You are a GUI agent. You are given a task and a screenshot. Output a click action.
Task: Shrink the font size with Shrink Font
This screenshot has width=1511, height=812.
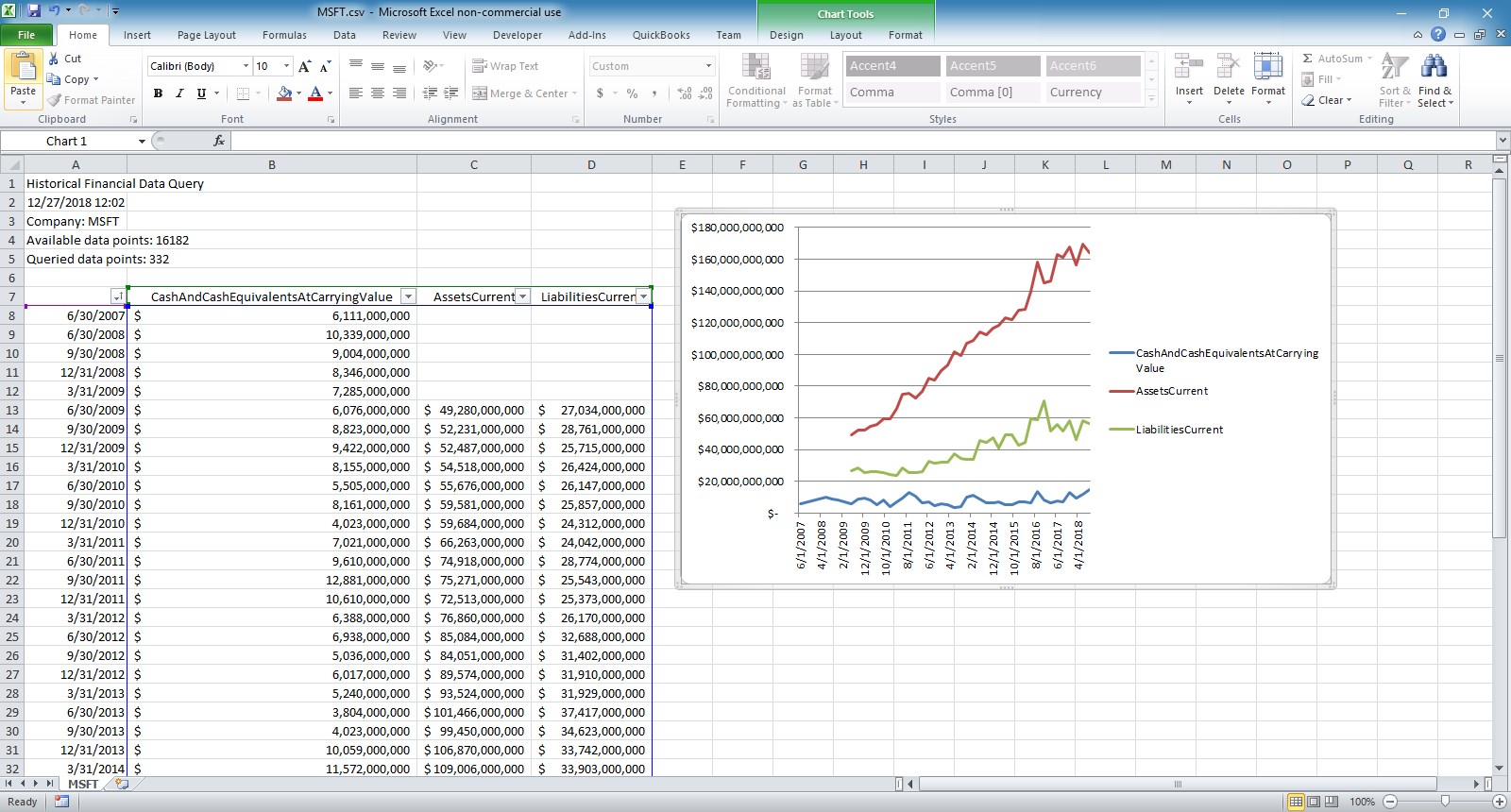(325, 66)
